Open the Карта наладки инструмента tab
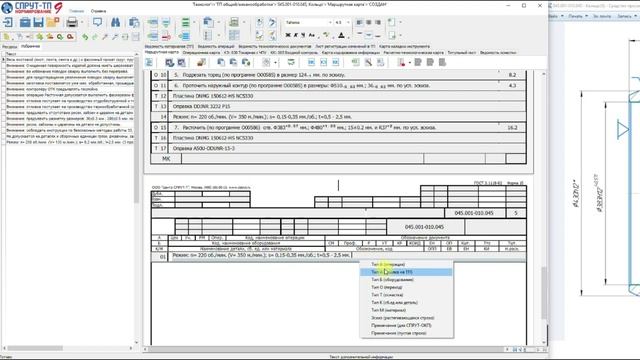The height and width of the screenshot is (360, 640). pos(404,47)
